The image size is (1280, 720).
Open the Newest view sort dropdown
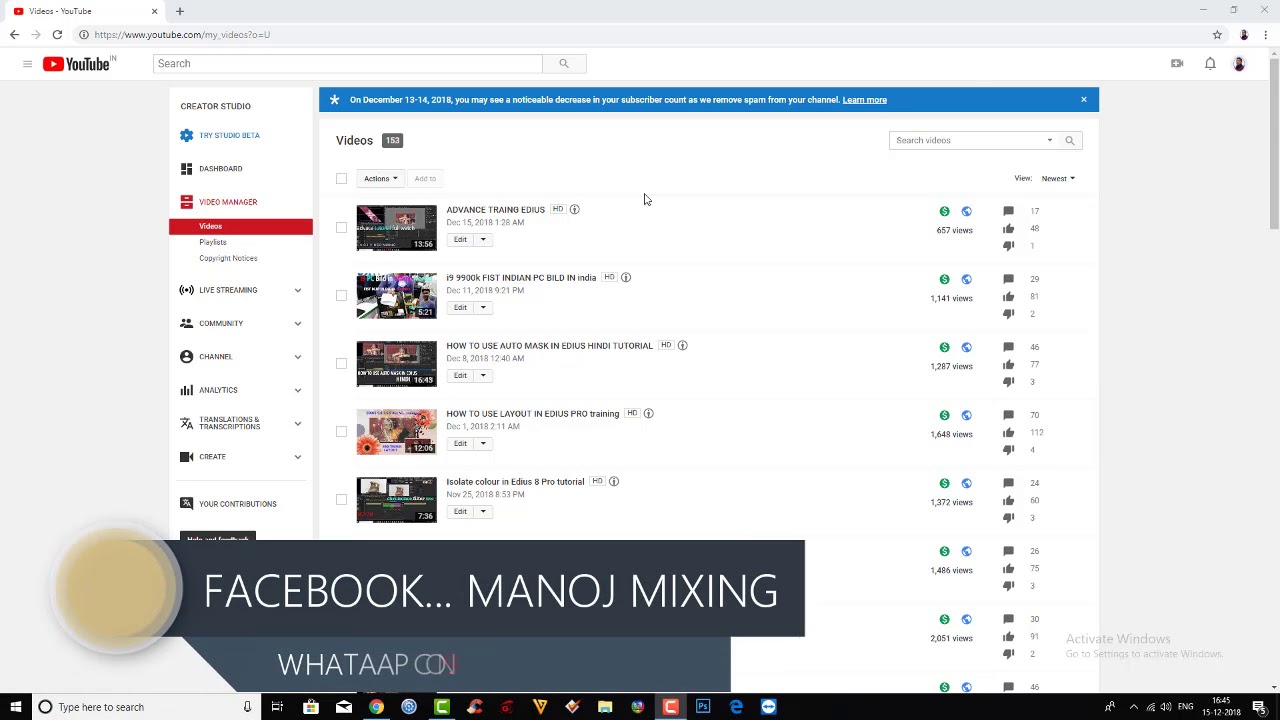click(1058, 179)
